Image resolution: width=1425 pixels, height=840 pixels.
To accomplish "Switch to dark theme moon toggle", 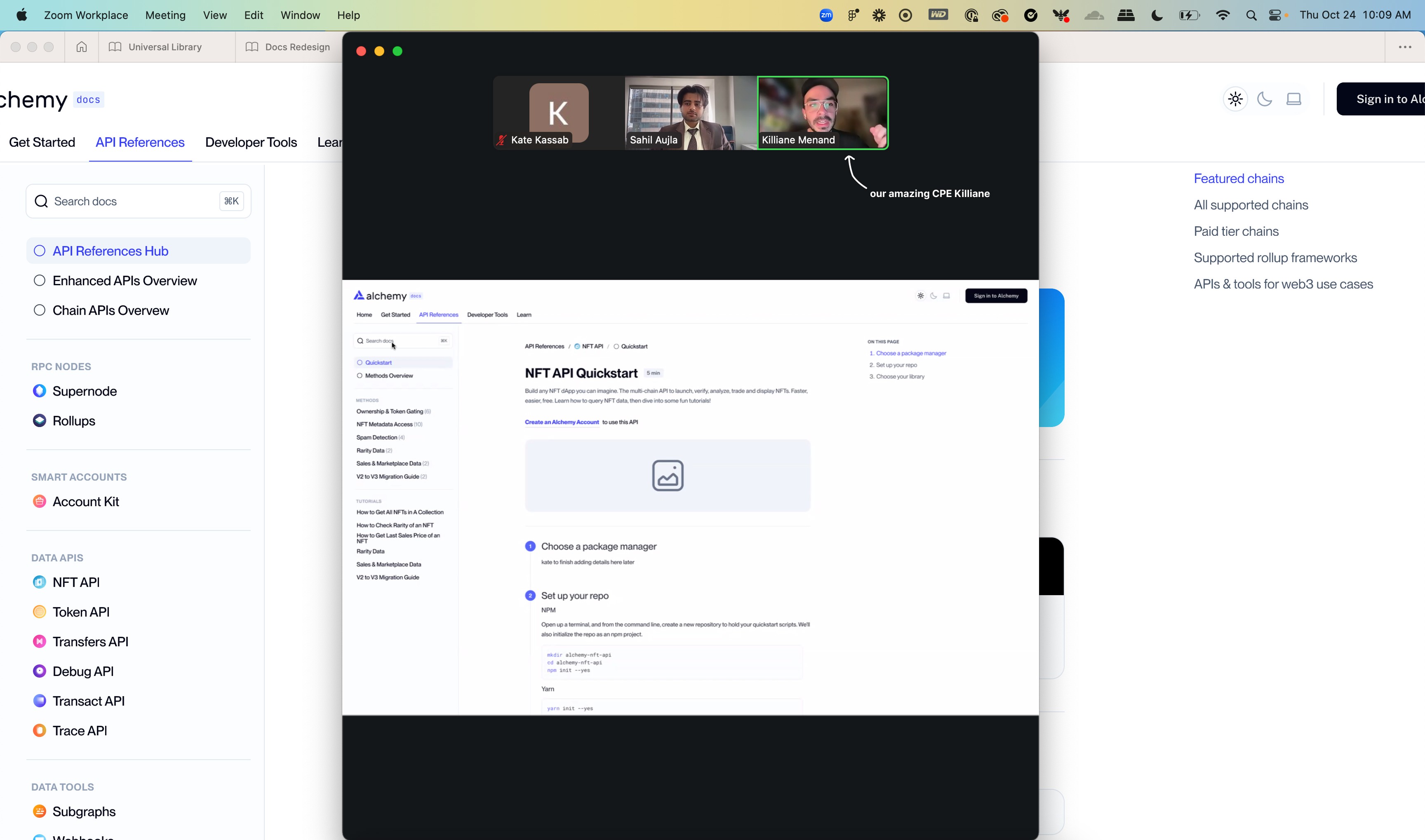I will click(1264, 99).
